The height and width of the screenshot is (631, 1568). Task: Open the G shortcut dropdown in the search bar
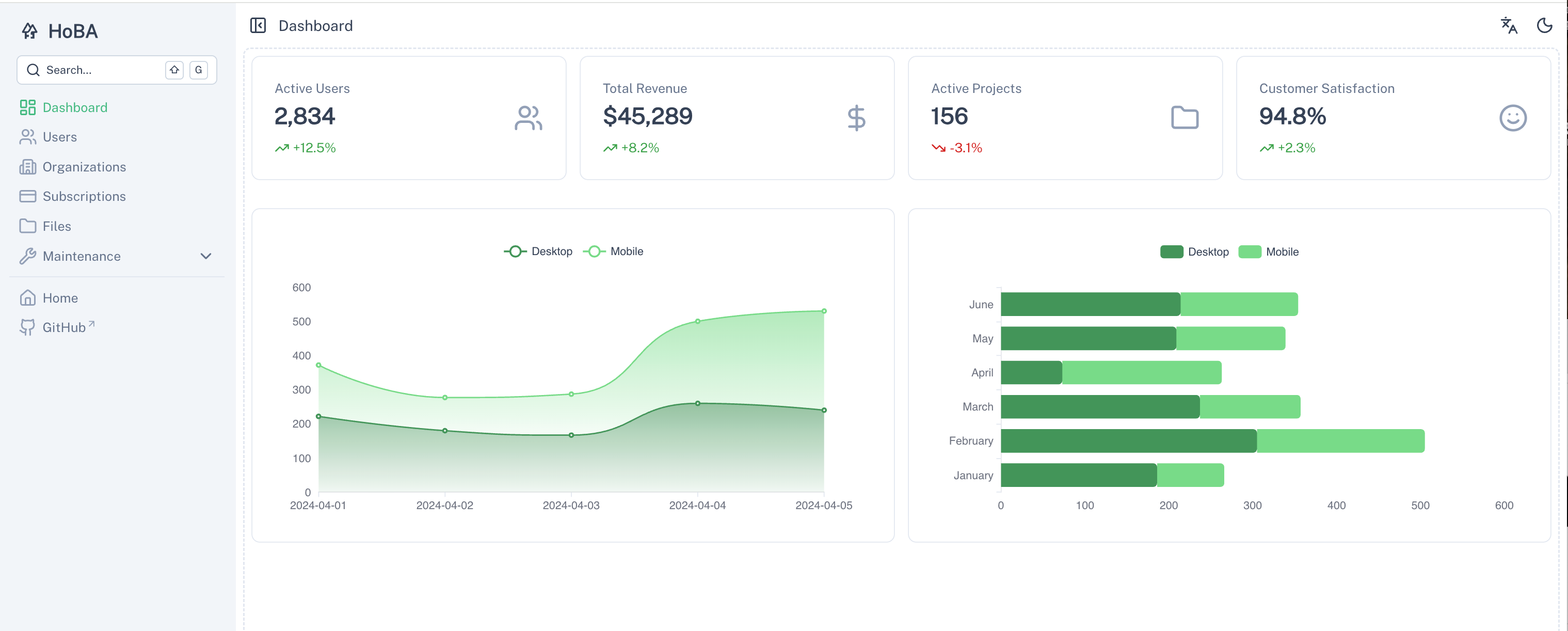(198, 69)
